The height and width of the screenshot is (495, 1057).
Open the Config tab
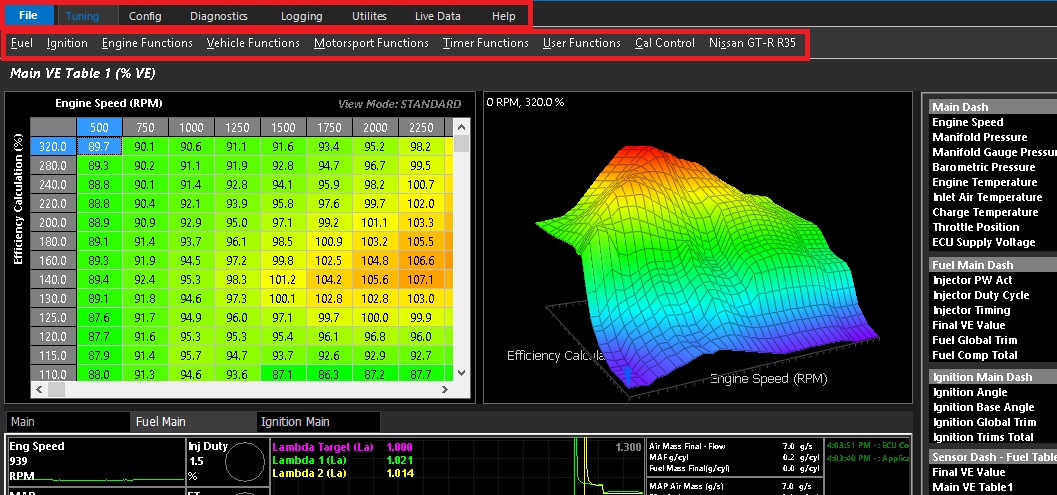(145, 16)
